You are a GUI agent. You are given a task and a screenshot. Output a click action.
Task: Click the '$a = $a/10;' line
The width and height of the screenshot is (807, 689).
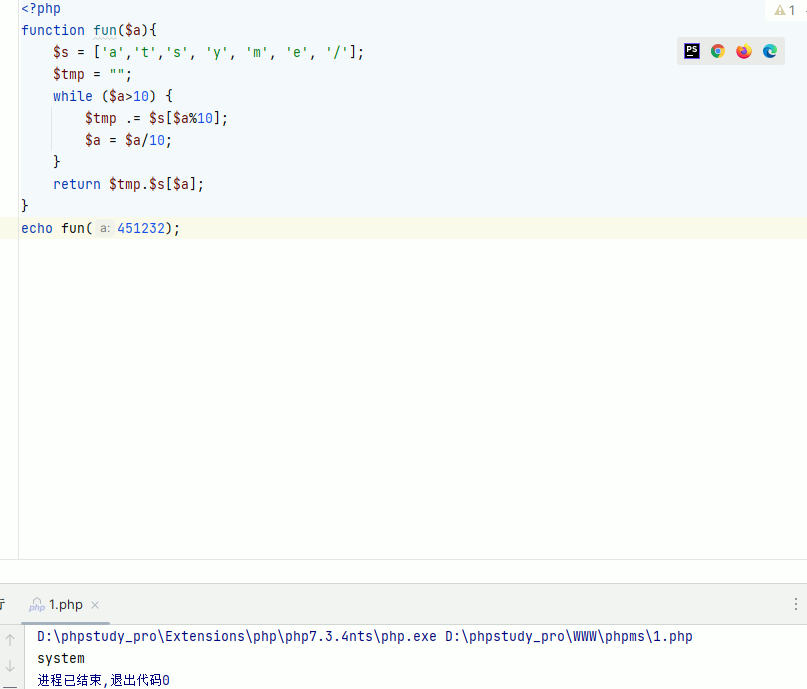pyautogui.click(x=128, y=140)
